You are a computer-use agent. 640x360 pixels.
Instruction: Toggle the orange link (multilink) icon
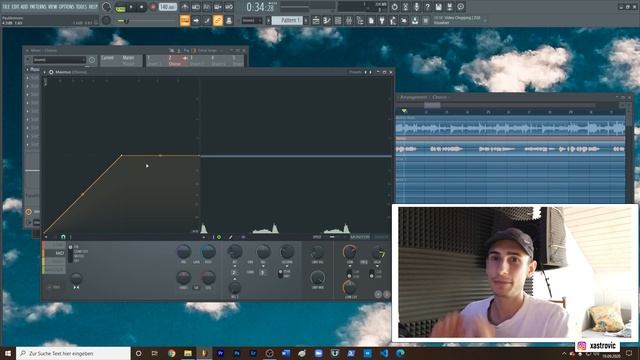pos(218,20)
